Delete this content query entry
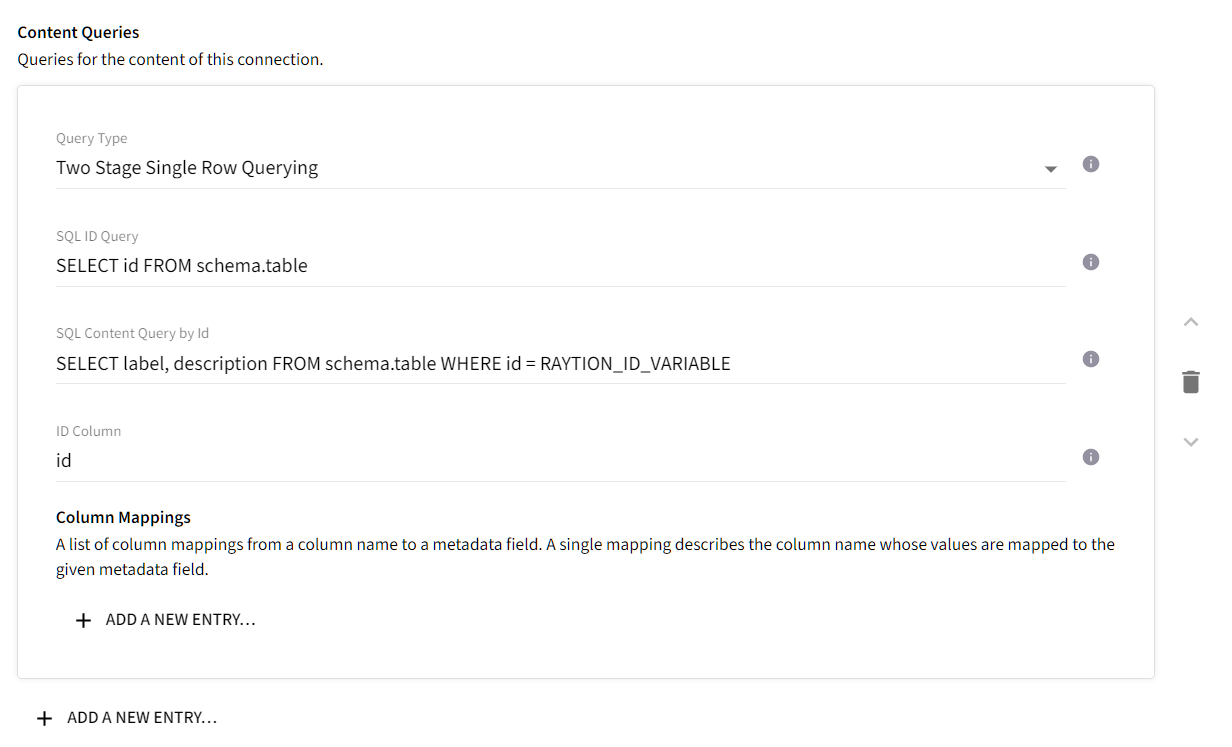 point(1190,381)
